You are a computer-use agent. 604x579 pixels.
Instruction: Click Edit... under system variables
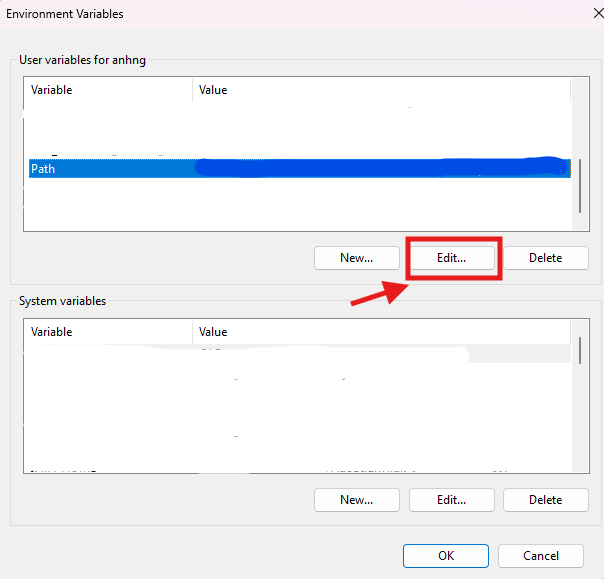pos(451,499)
